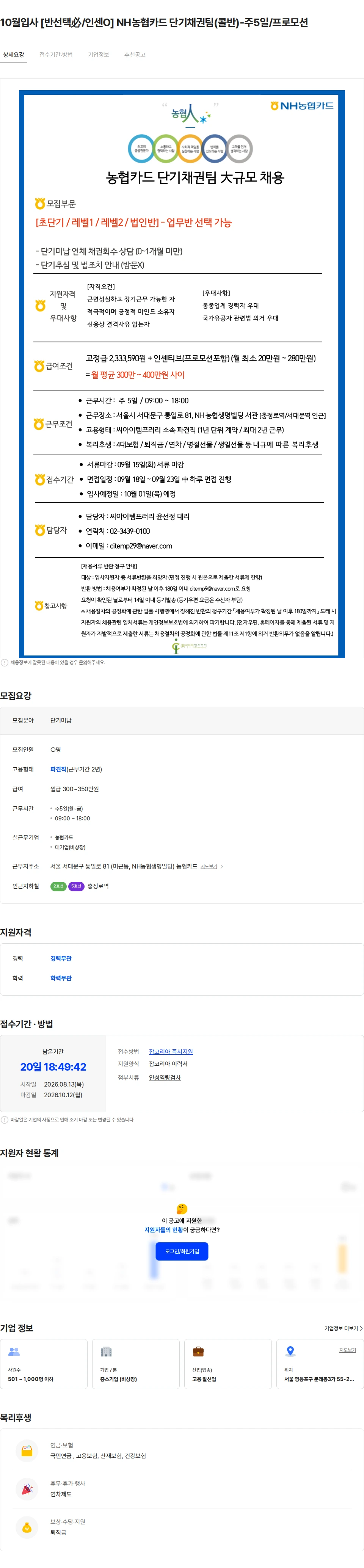This screenshot has height=1568, width=364.
Task: Click the 퇴직금 benefit text
Action: click(58, 1533)
